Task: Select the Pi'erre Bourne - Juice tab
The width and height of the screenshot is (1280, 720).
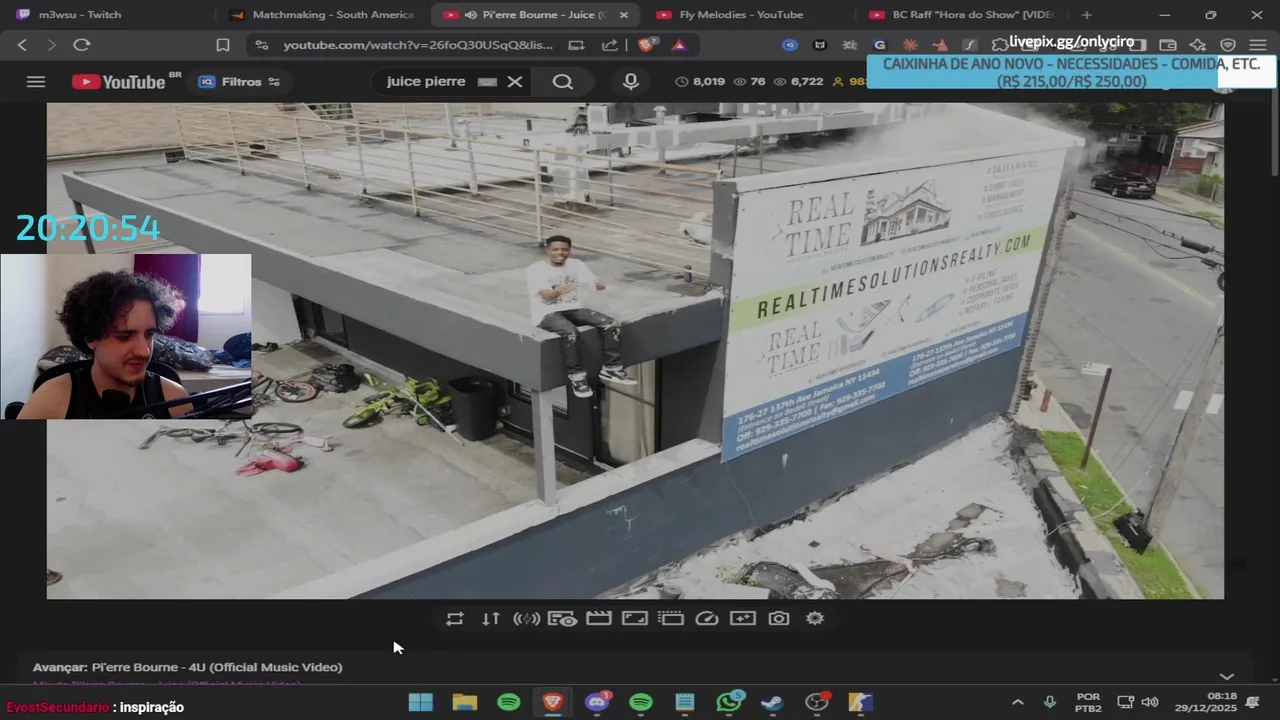Action: click(x=534, y=15)
